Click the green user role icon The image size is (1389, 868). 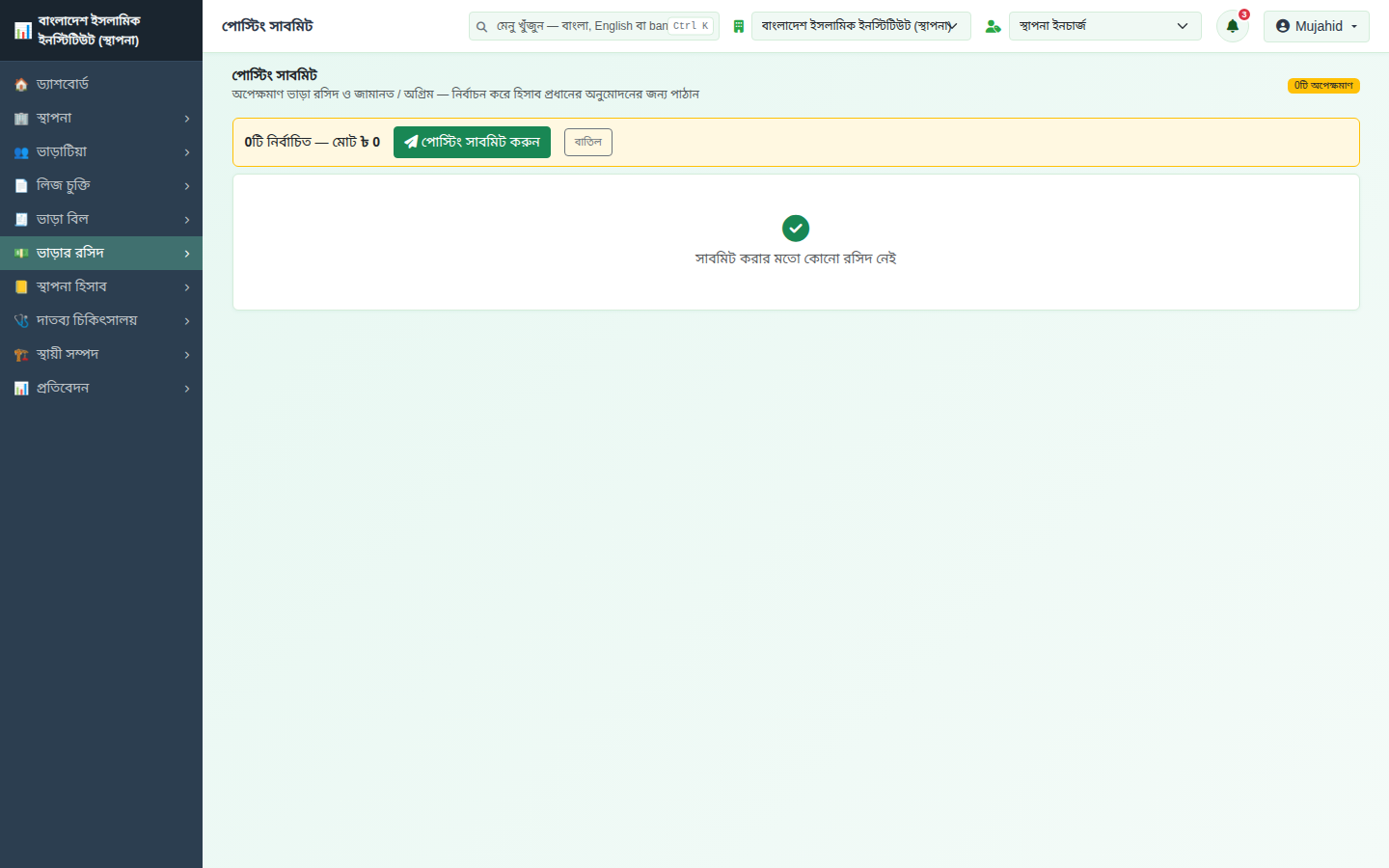[x=993, y=26]
